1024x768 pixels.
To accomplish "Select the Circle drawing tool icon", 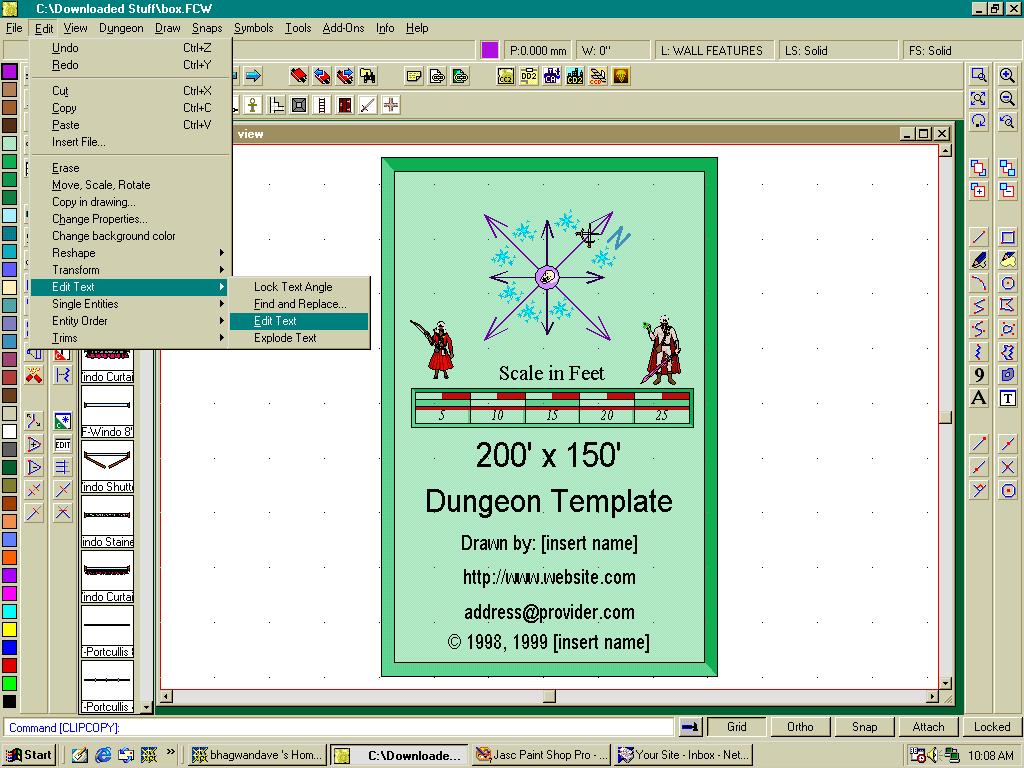I will pyautogui.click(x=1008, y=283).
